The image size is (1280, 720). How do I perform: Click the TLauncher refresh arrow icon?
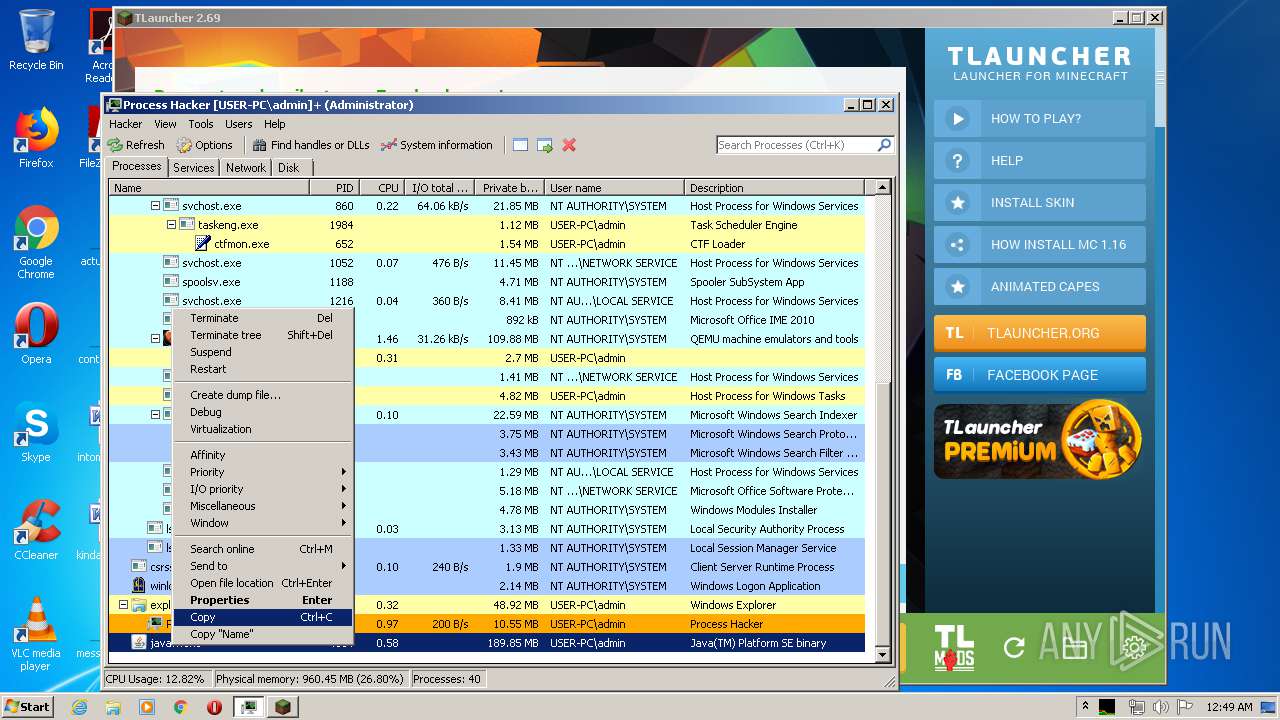1014,647
